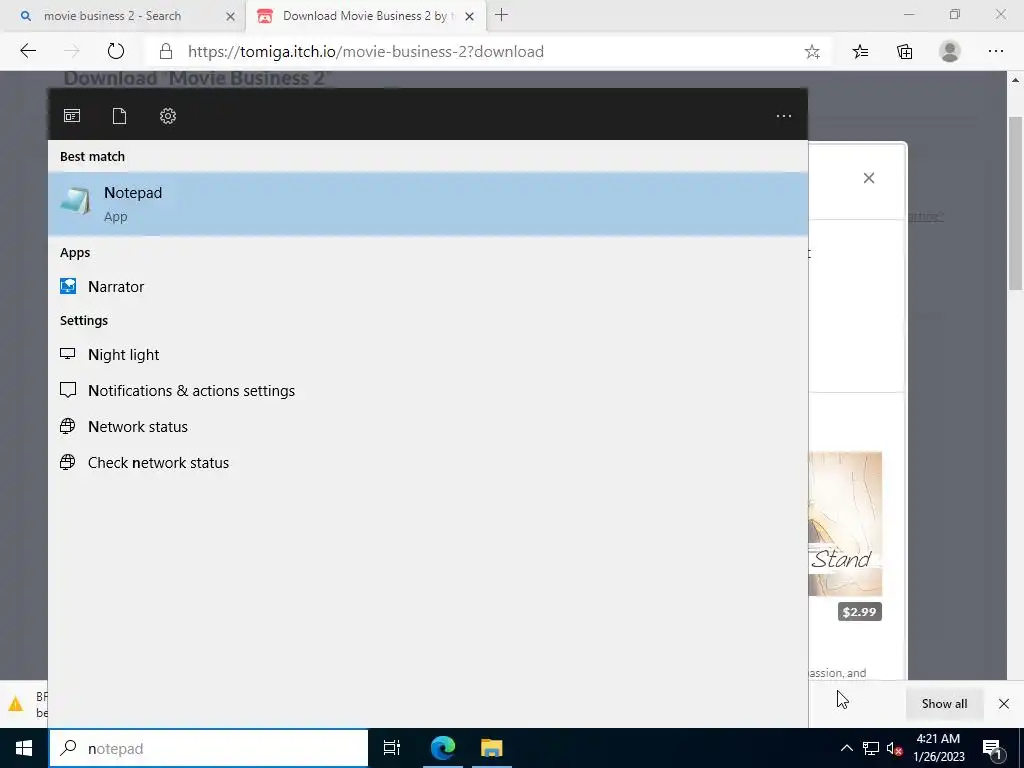Open Edge Favorites list
The height and width of the screenshot is (768, 1024).
point(860,52)
